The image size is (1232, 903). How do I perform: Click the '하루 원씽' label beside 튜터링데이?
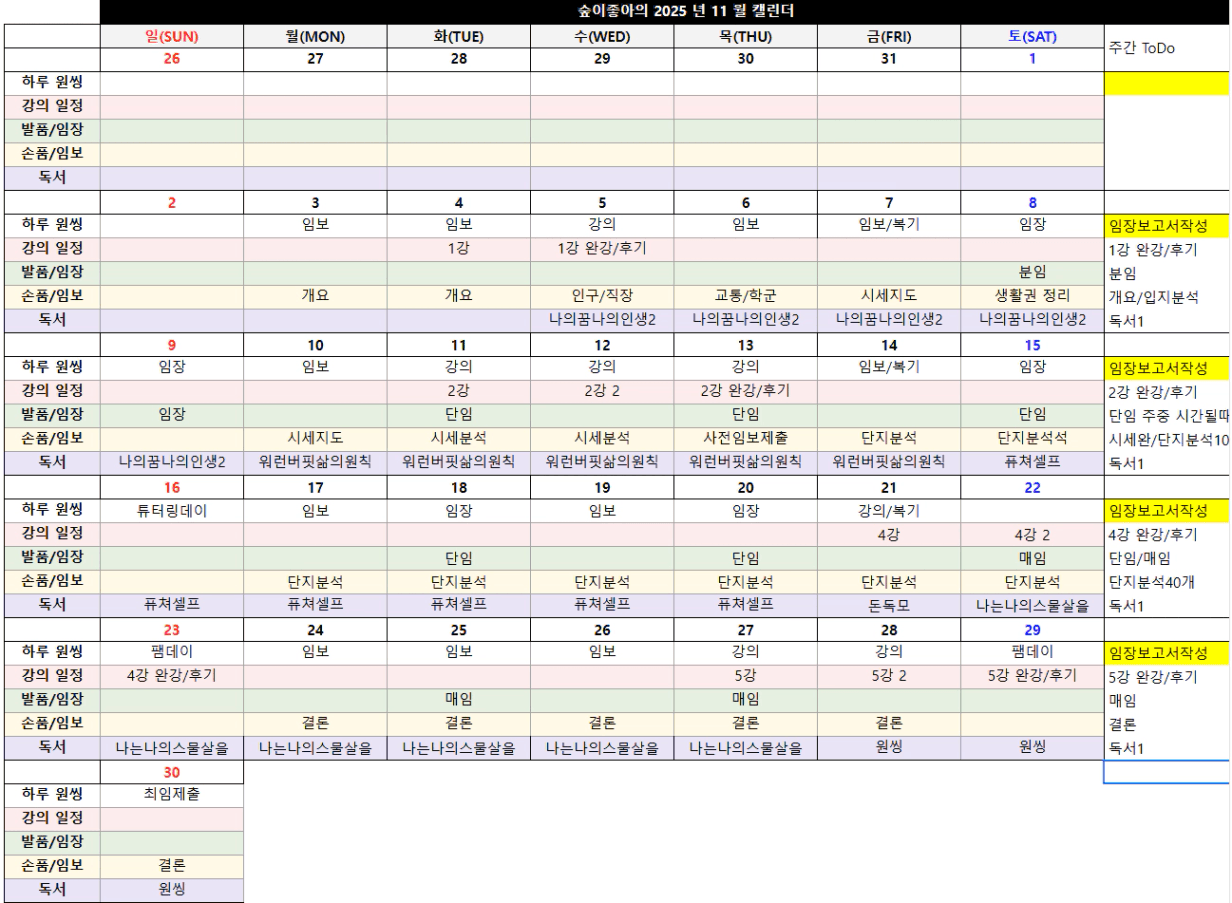pos(52,511)
